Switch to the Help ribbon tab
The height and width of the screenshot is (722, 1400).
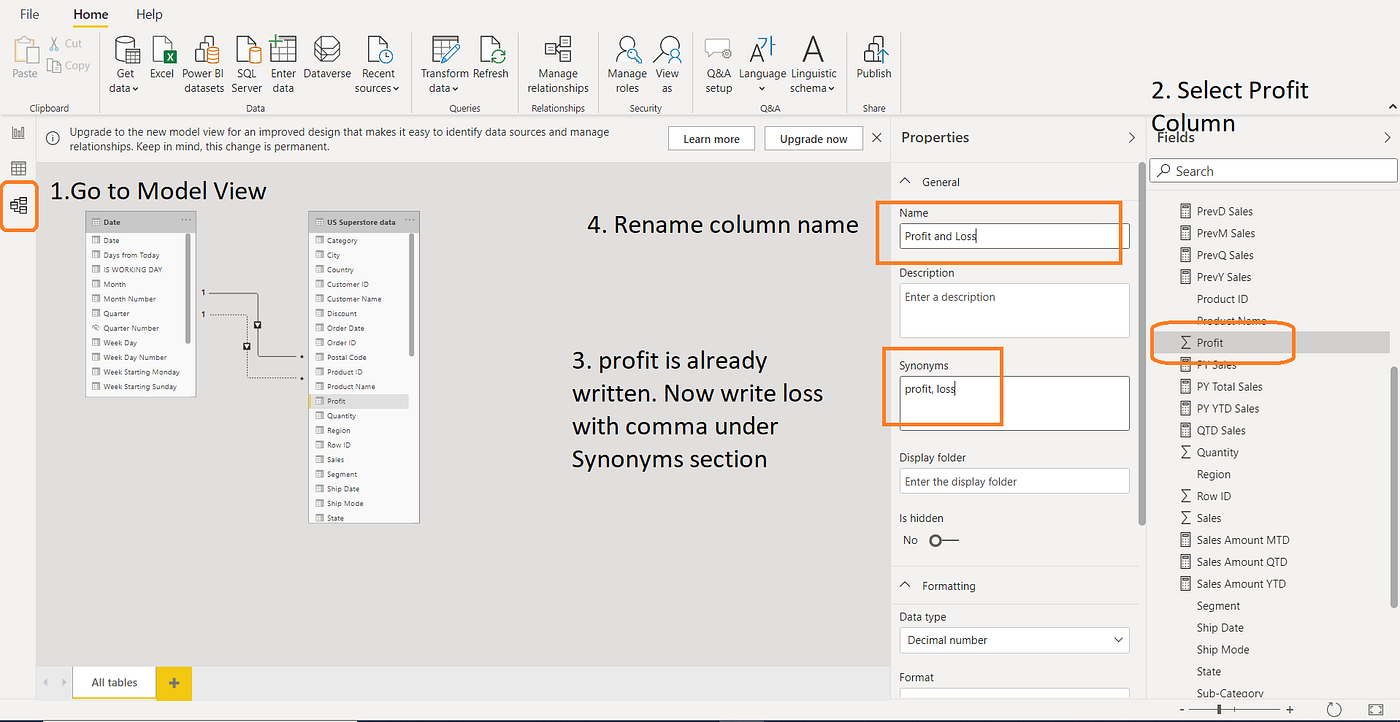[x=149, y=14]
